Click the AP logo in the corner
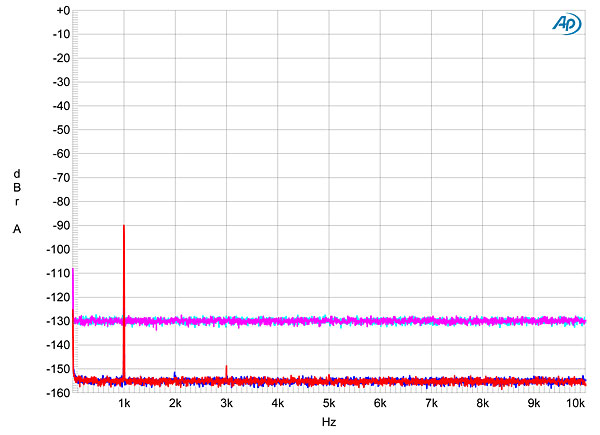Screen dimensions: 600x435 pos(567,24)
